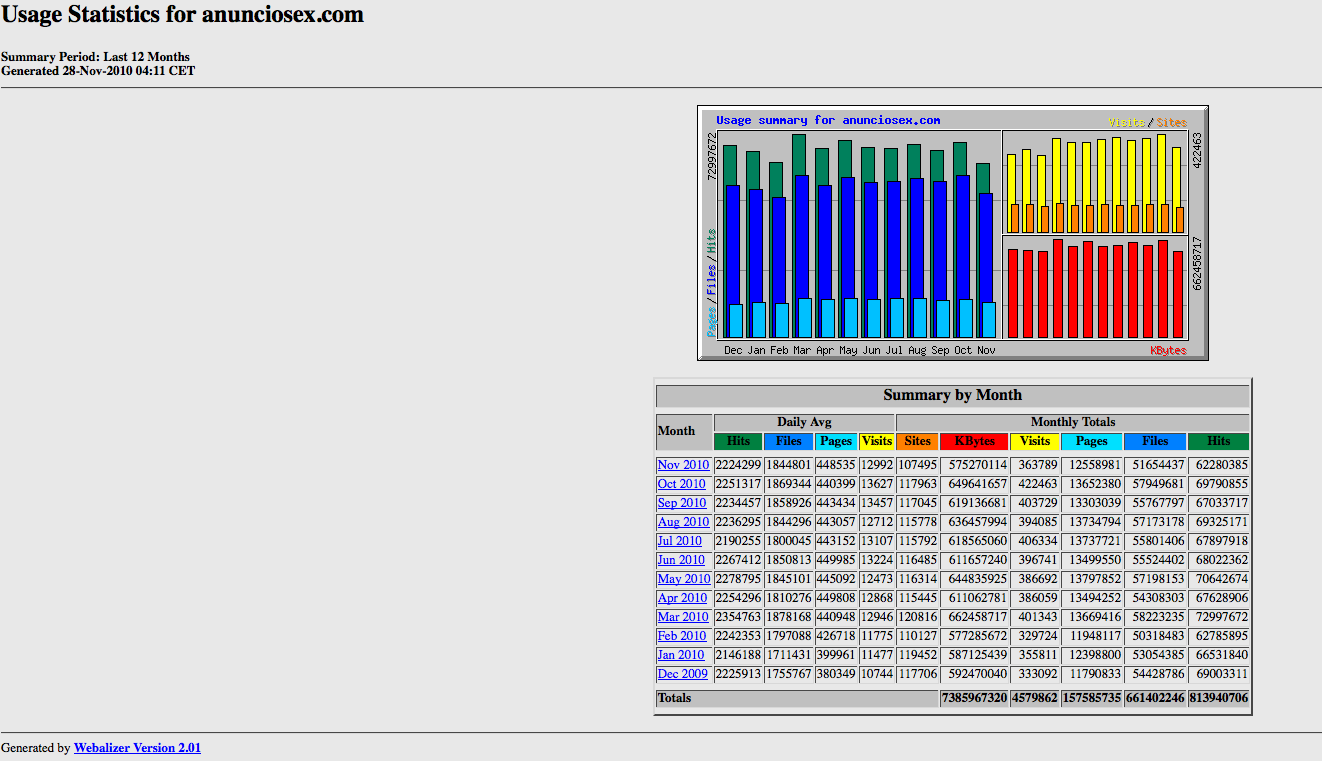Open the Dec 2009 monthly report
The image size is (1322, 761).
tap(681, 674)
